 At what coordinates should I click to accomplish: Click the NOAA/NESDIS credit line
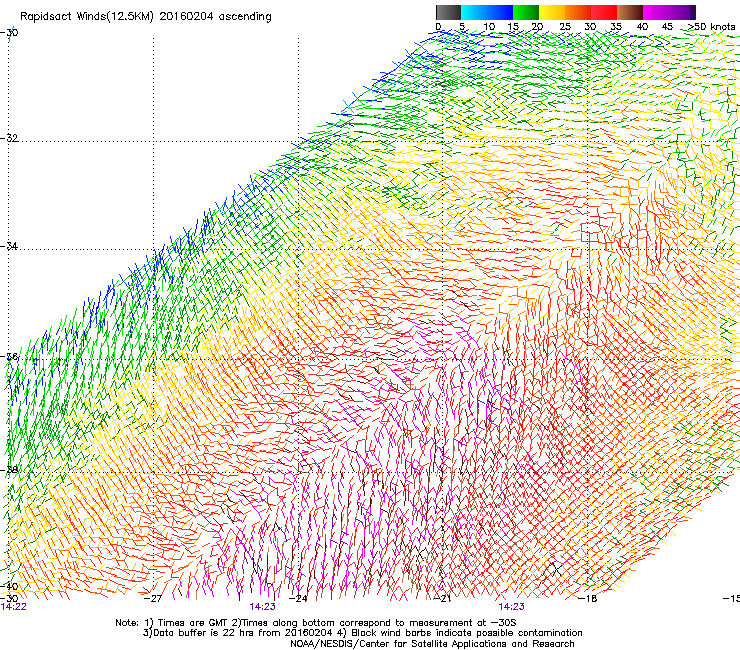coord(432,644)
